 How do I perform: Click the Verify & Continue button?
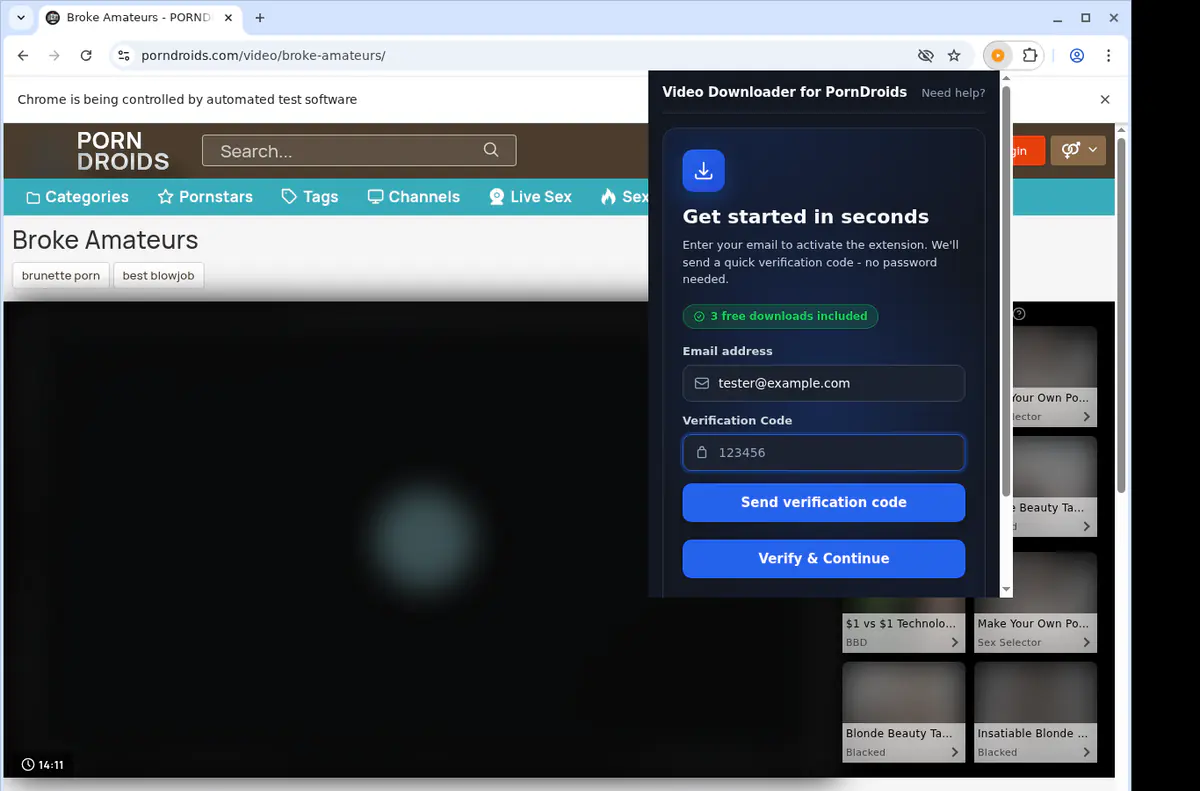(824, 558)
